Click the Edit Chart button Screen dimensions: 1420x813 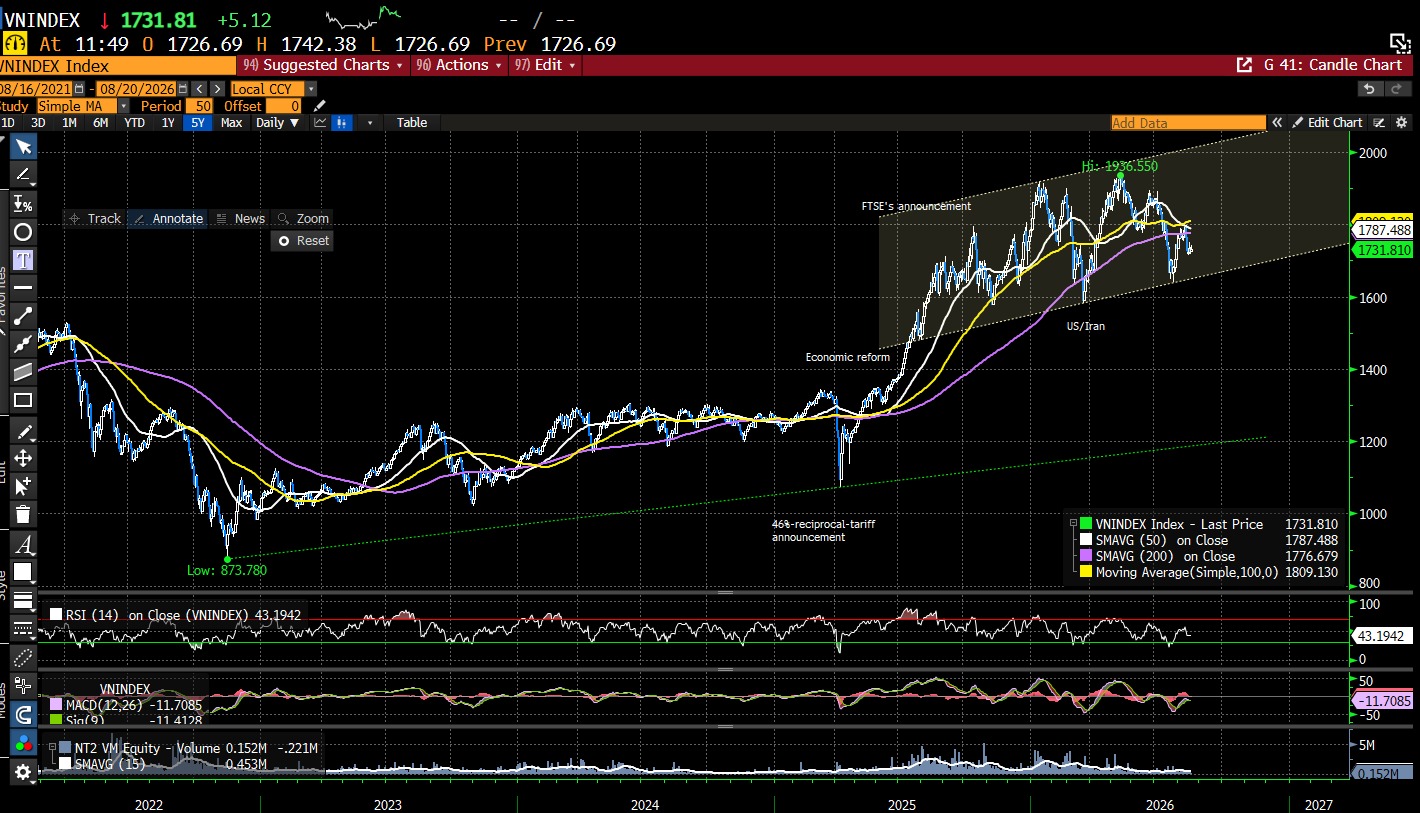coord(1327,123)
